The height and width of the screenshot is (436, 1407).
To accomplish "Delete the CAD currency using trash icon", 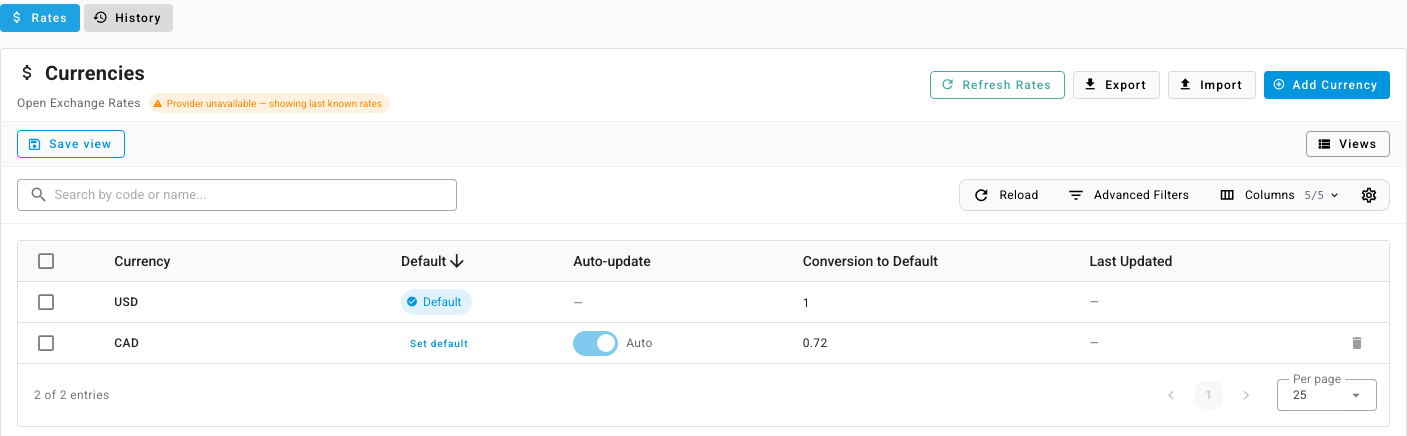I will click(1357, 343).
